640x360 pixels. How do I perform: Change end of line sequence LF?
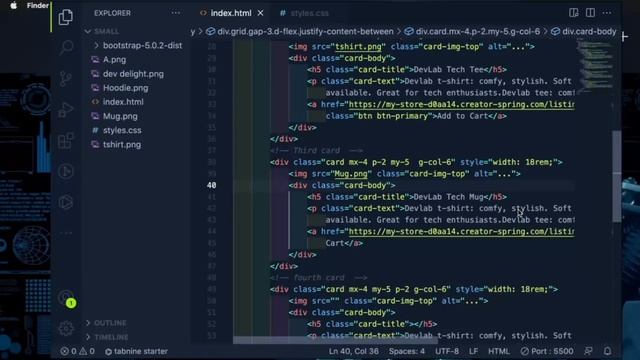[x=473, y=351]
